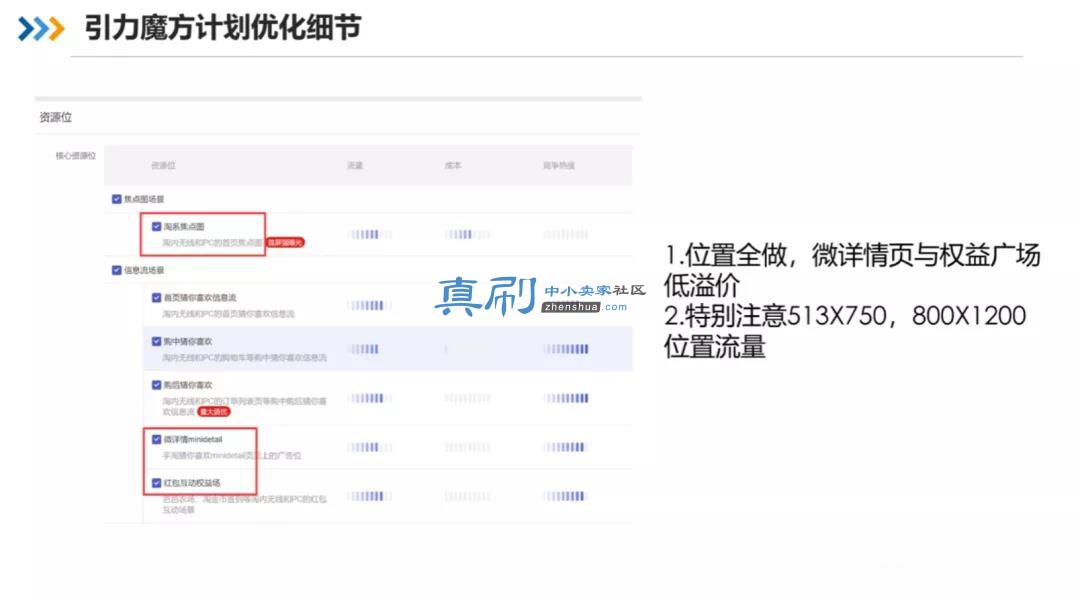1080x595 pixels.
Task: Select the 竞争热度 column header
Action: tap(559, 165)
